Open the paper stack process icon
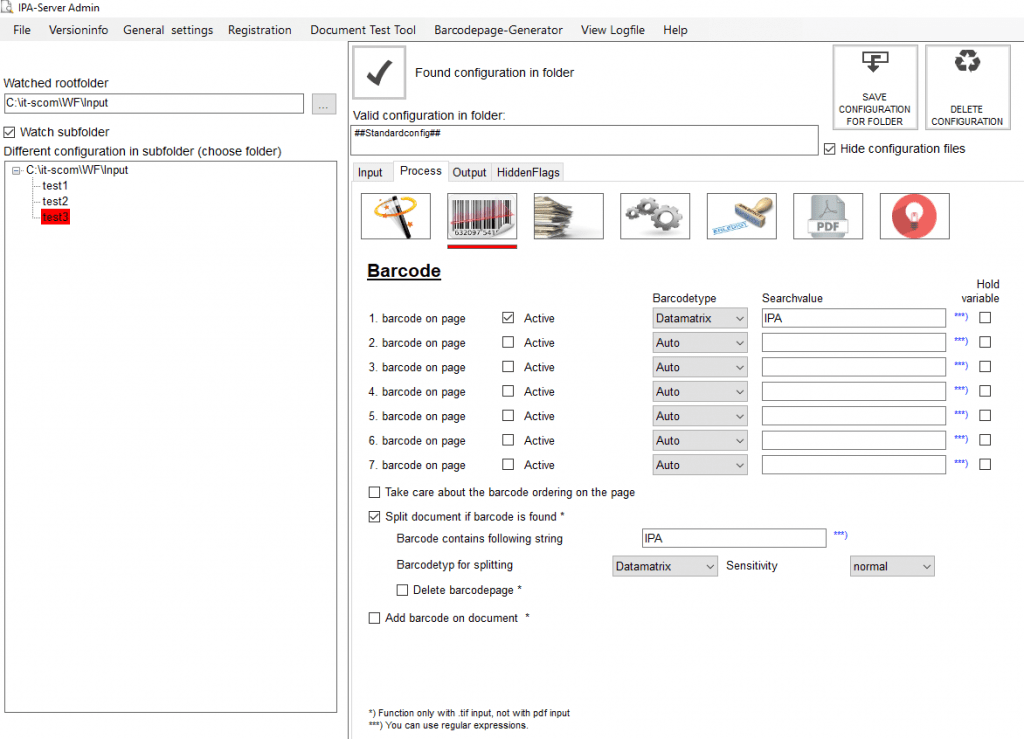The width and height of the screenshot is (1024, 739). coord(568,216)
